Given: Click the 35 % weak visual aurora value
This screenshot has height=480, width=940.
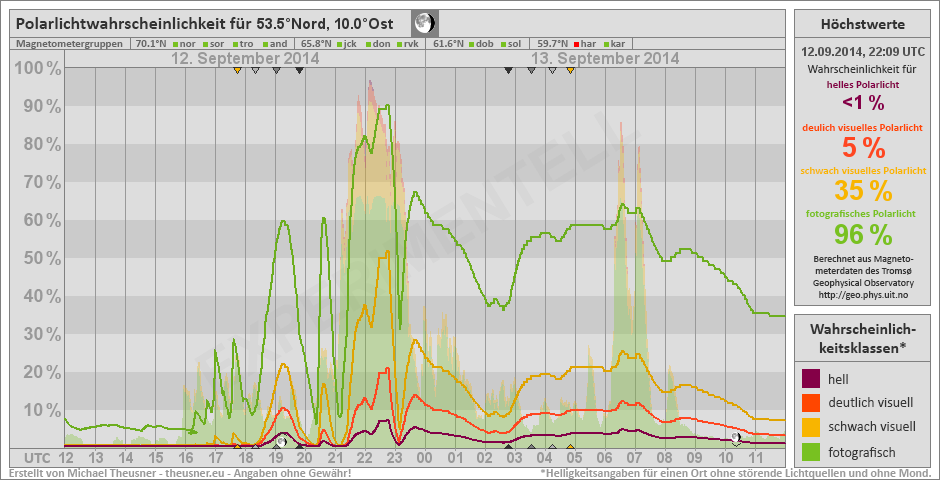Looking at the screenshot, I should click(863, 191).
